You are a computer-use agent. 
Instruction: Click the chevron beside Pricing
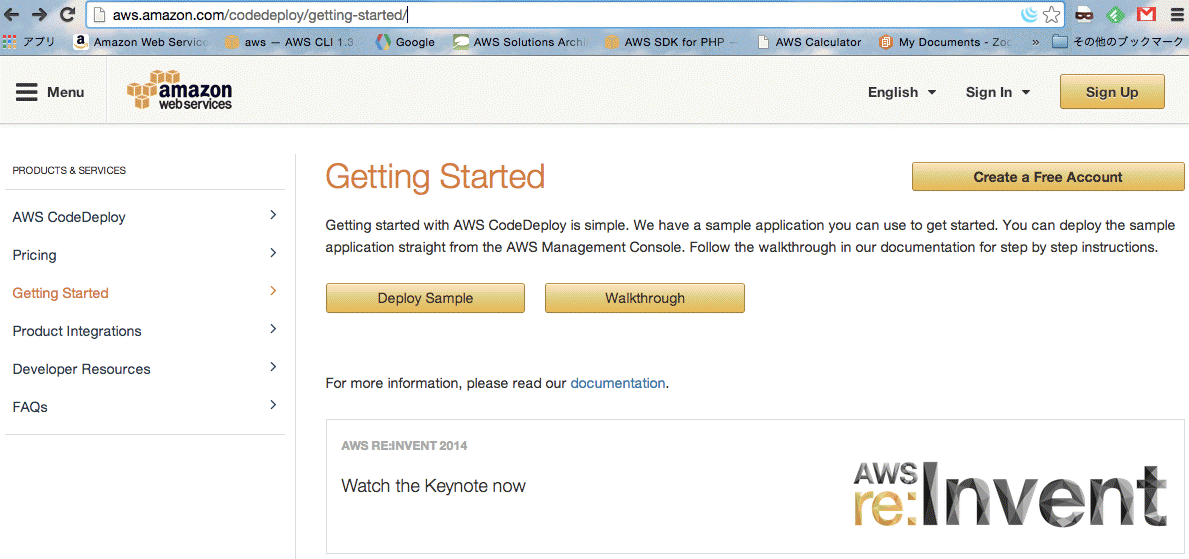273,253
